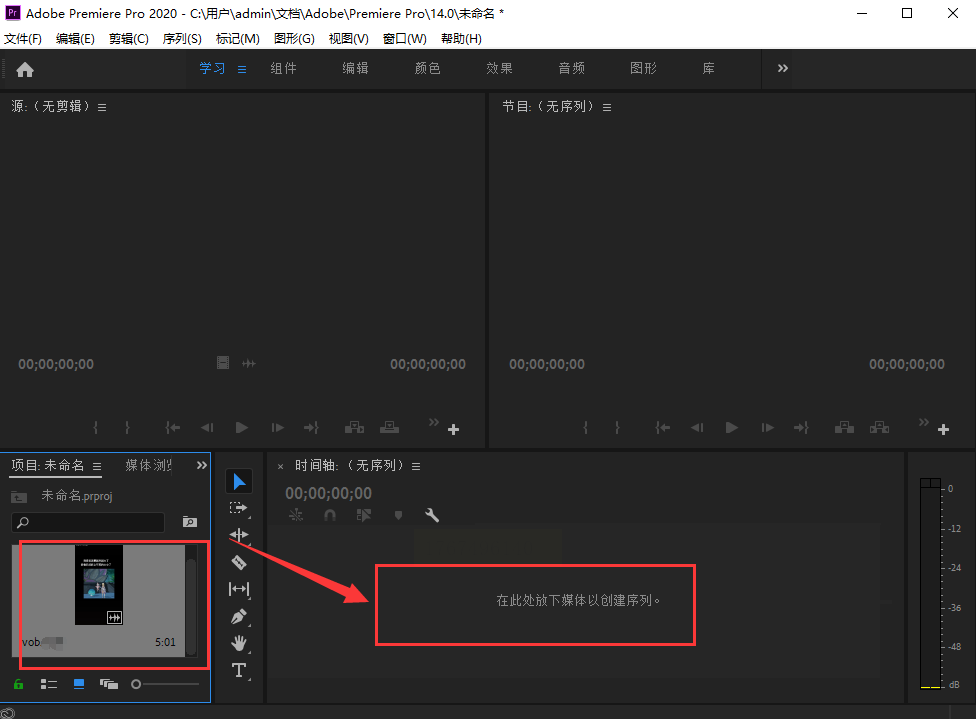Toggle project read-only green lock
This screenshot has width=976, height=719.
coord(19,684)
